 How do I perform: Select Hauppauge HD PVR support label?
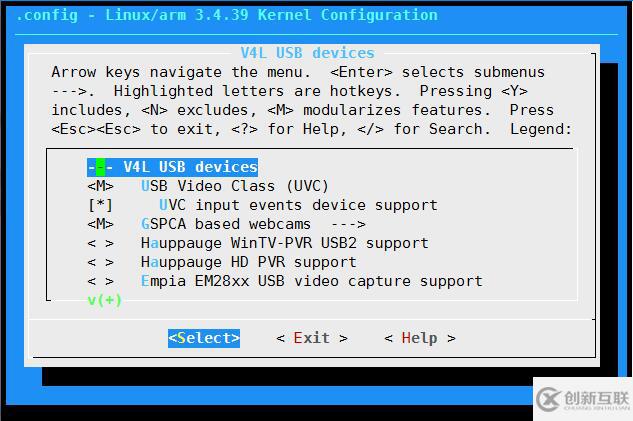click(249, 262)
